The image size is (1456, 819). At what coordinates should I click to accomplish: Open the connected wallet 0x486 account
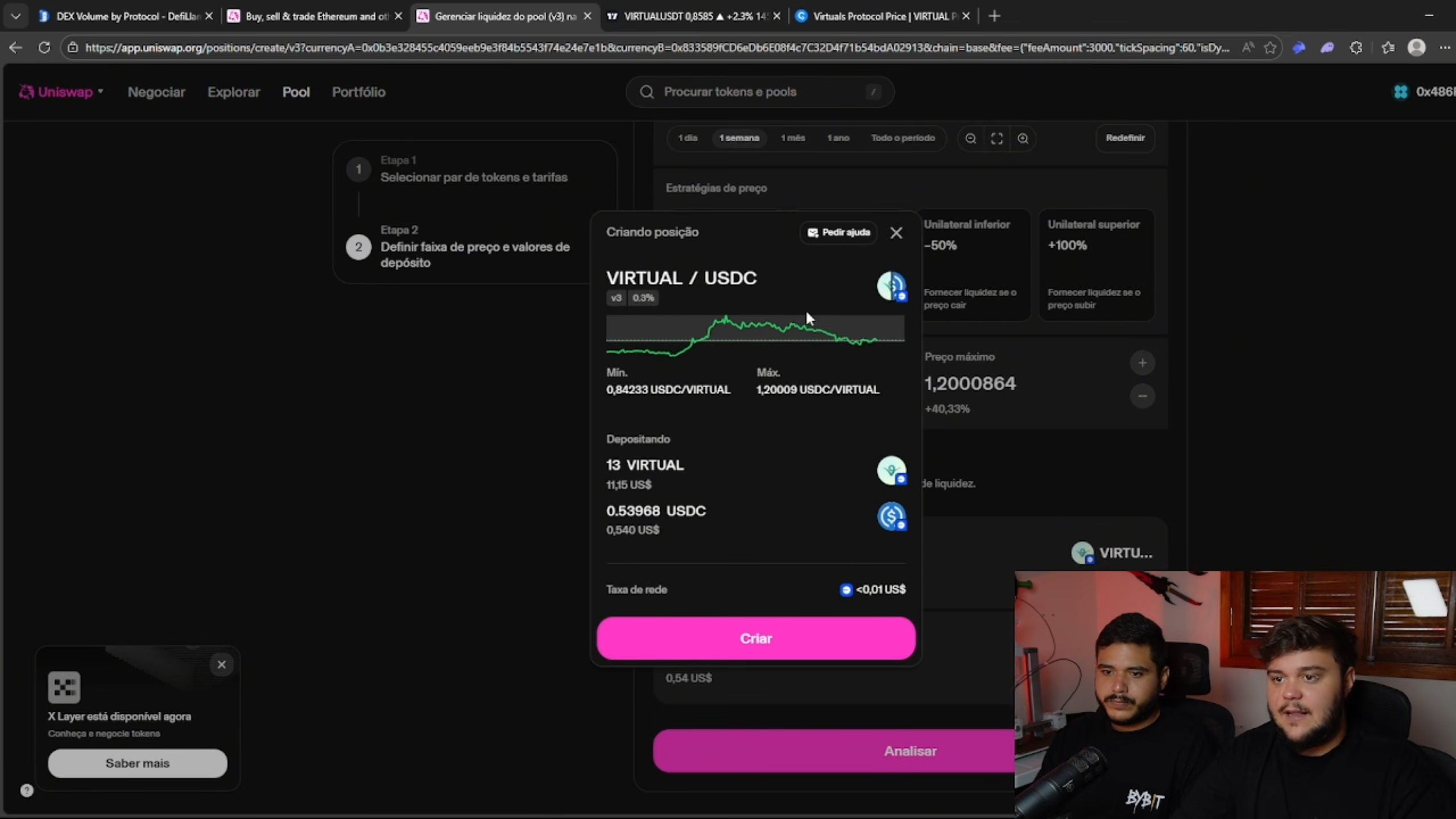[1424, 92]
